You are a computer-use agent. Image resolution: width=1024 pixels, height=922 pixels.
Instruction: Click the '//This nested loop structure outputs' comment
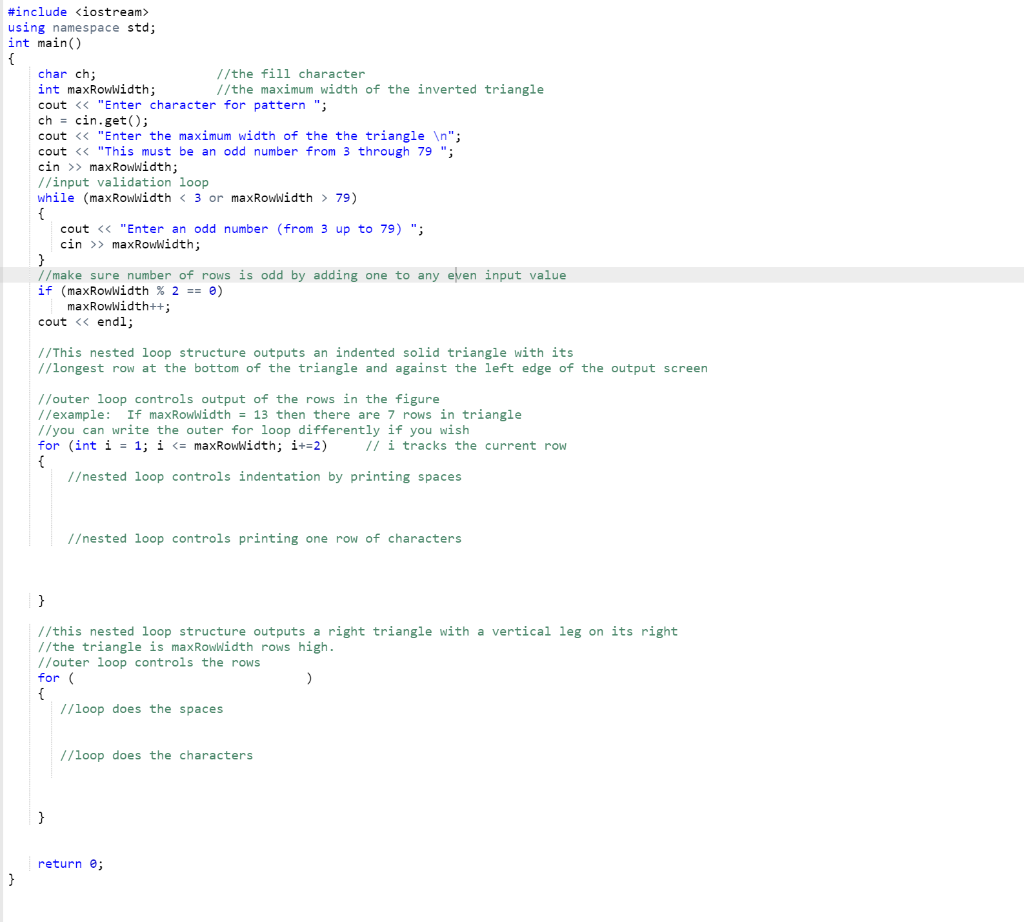click(306, 353)
